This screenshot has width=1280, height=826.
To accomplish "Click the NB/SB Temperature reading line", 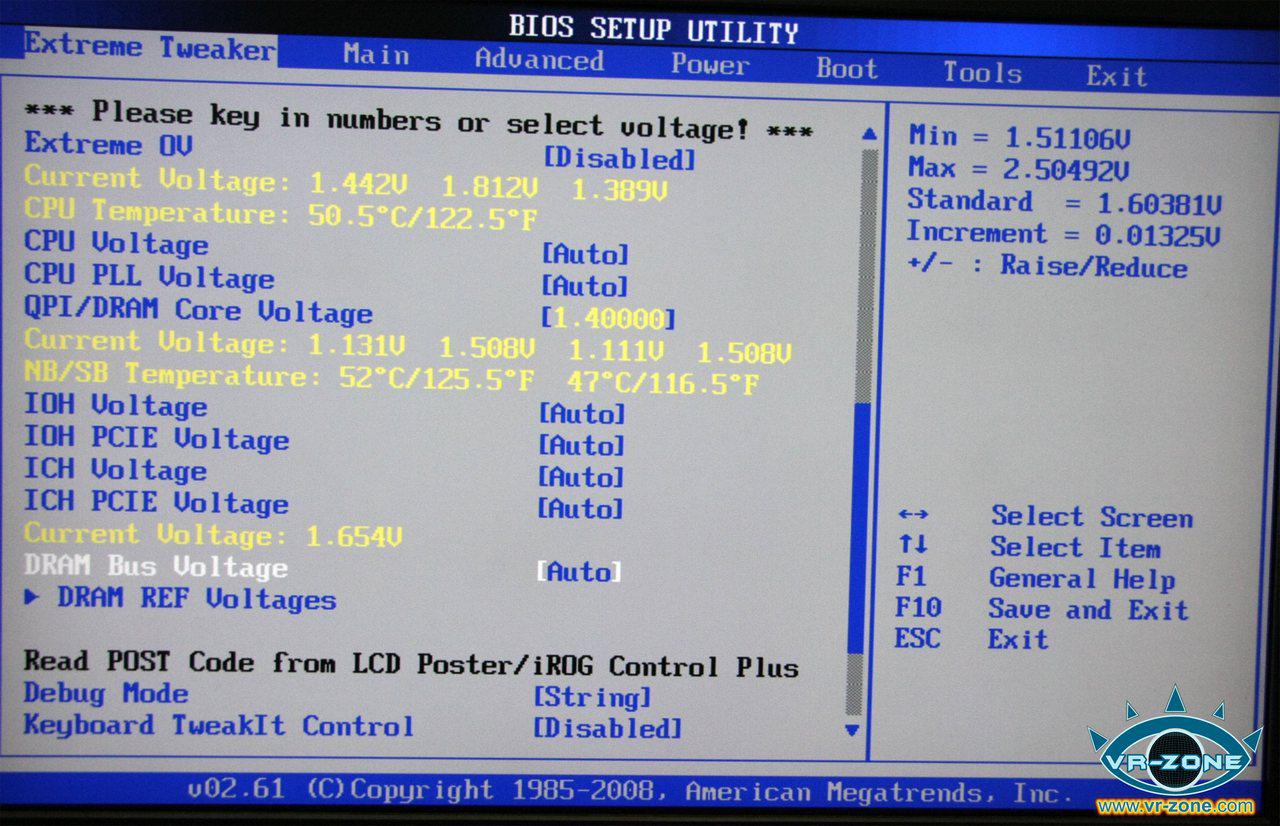I will pos(391,378).
